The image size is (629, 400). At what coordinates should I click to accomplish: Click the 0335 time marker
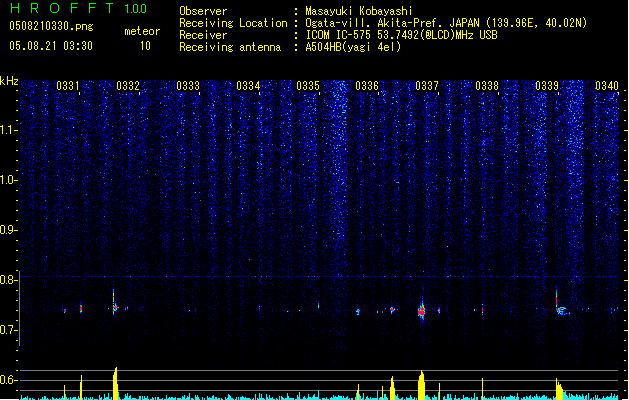tap(308, 85)
